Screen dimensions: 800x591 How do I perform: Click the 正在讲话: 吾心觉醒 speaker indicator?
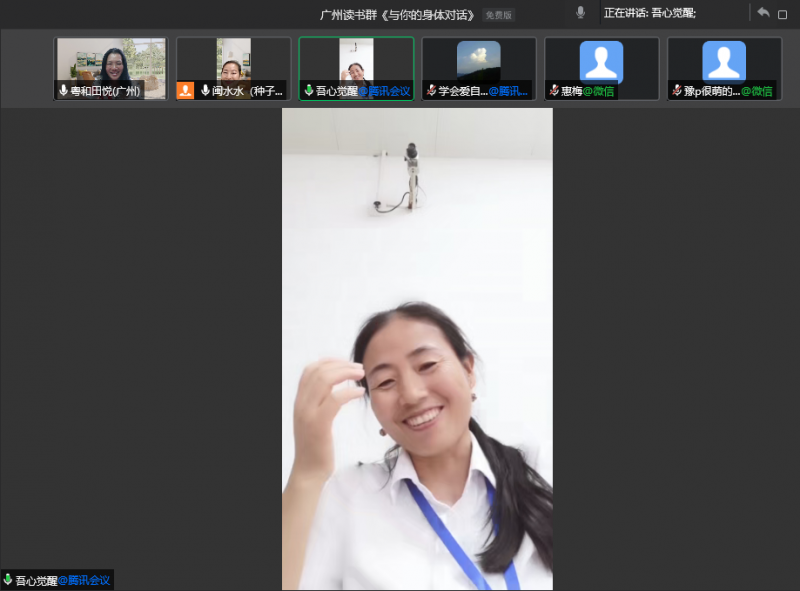click(650, 13)
